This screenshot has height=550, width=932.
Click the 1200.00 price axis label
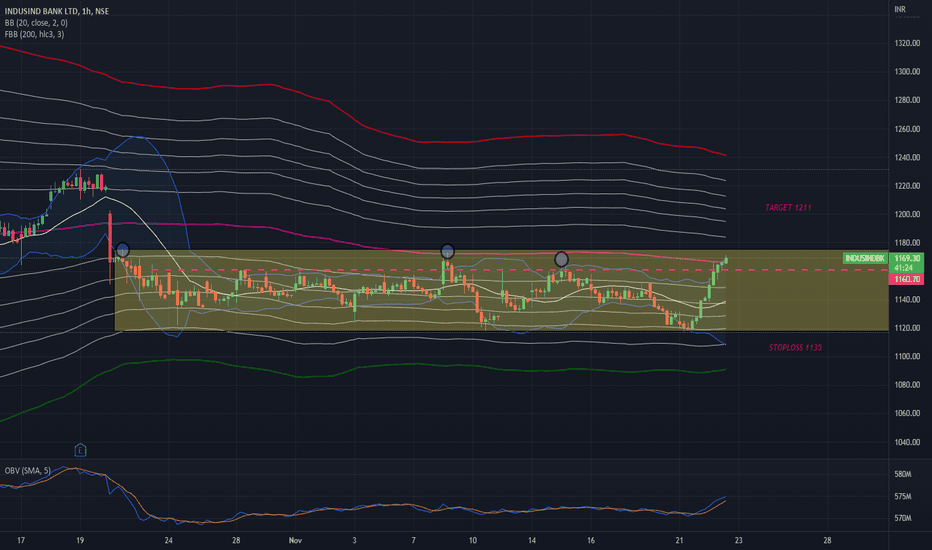tap(907, 214)
